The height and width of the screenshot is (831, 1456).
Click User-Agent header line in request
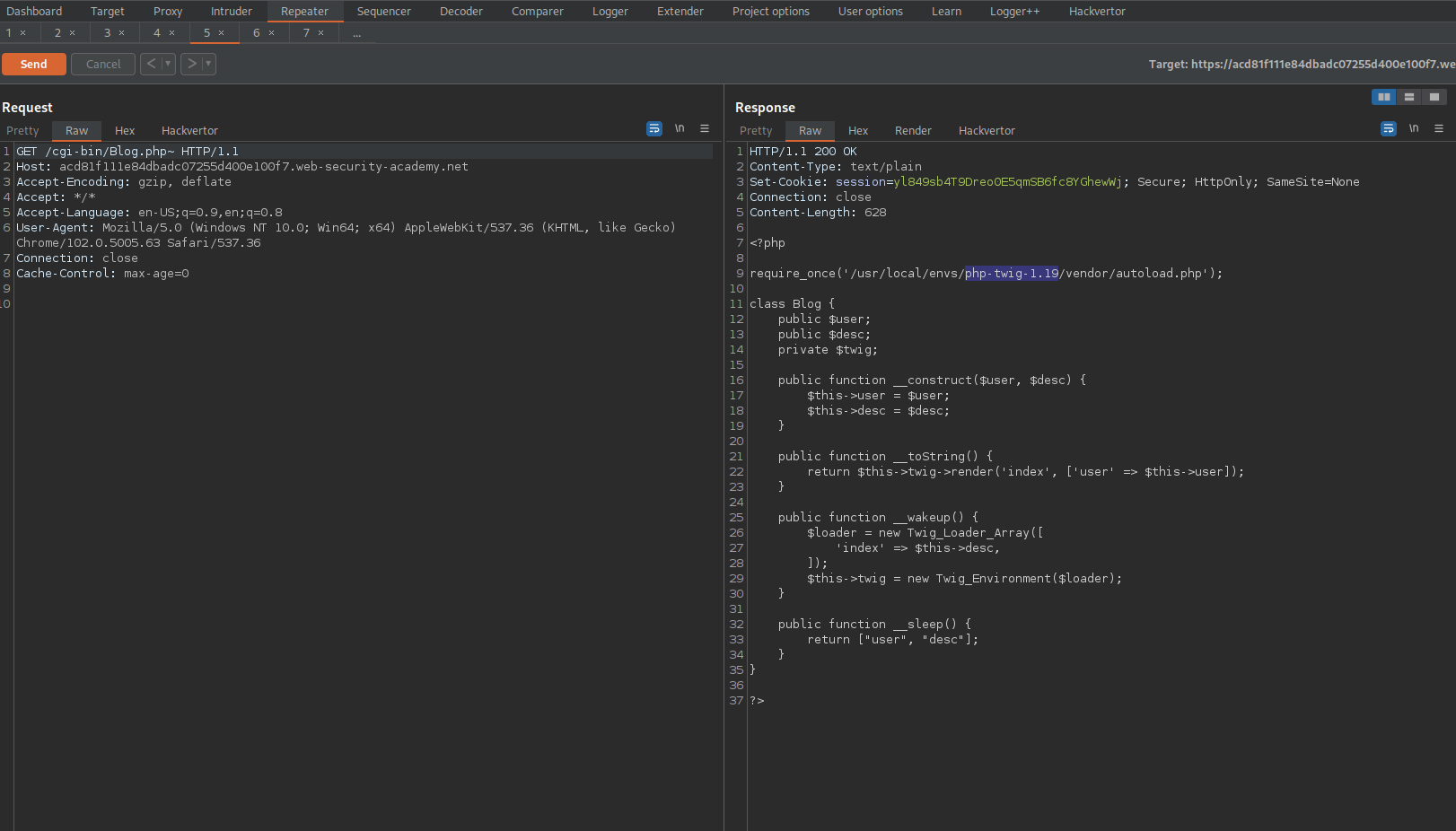346,235
